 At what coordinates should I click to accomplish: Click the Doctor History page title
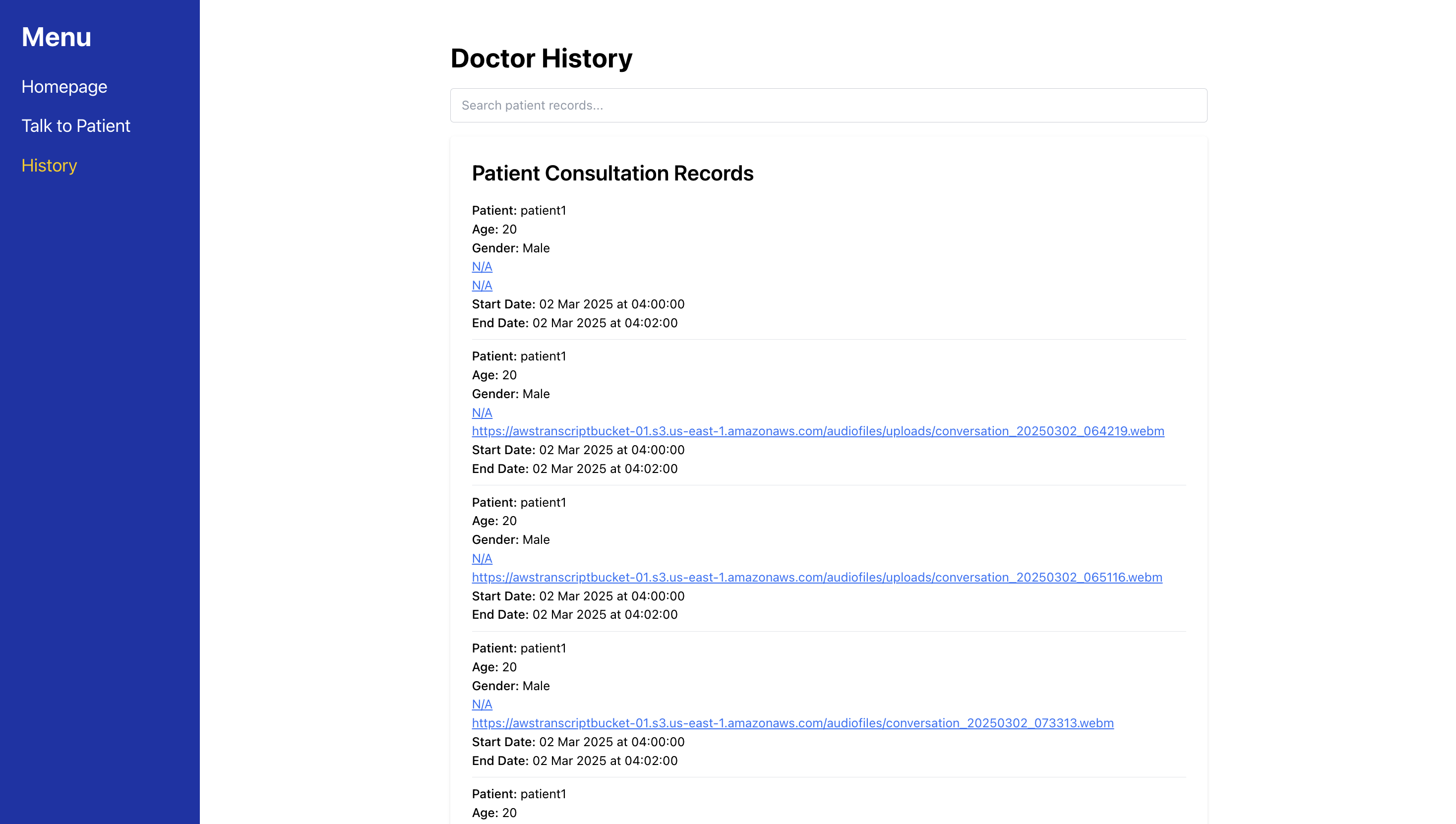541,59
